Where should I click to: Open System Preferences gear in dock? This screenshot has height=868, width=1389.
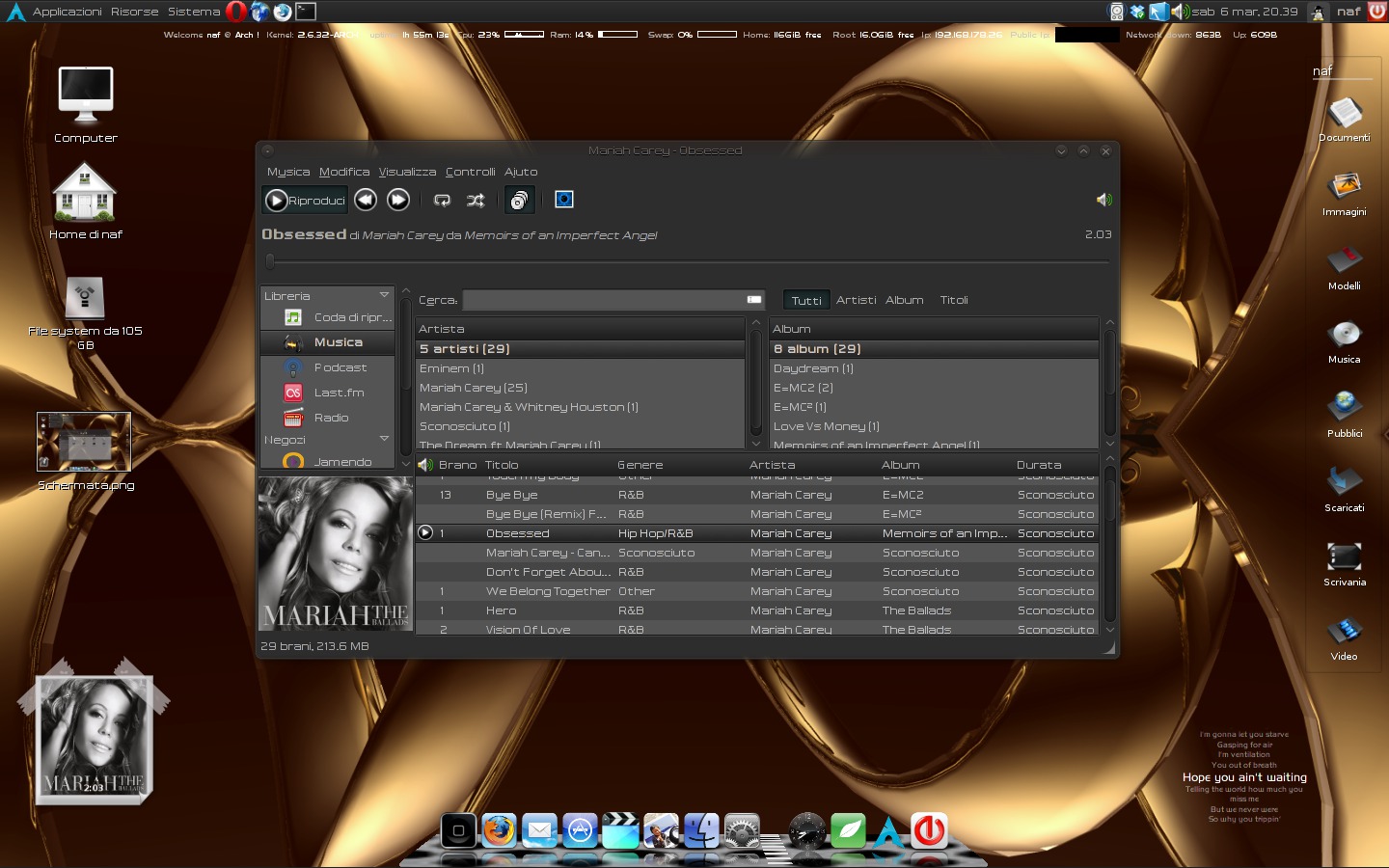tap(743, 829)
